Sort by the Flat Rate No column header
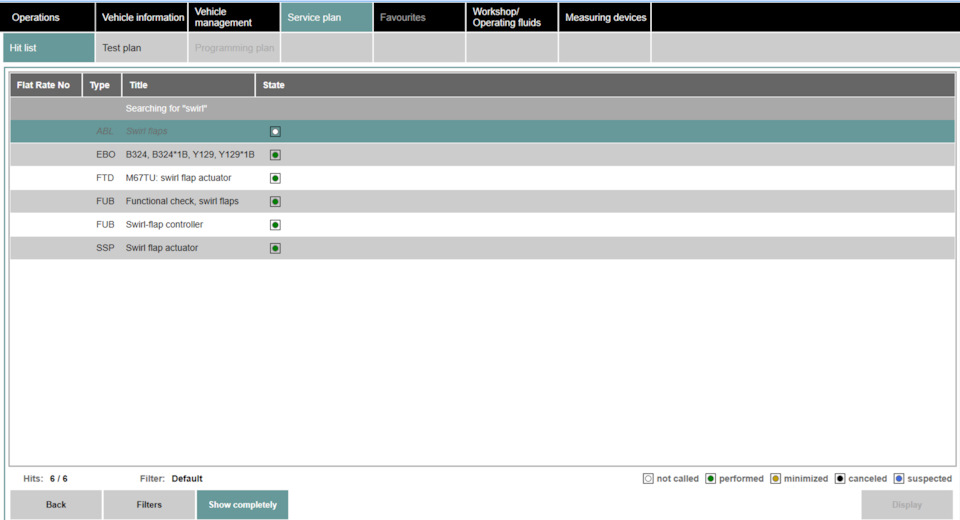This screenshot has height=520, width=960. (44, 86)
